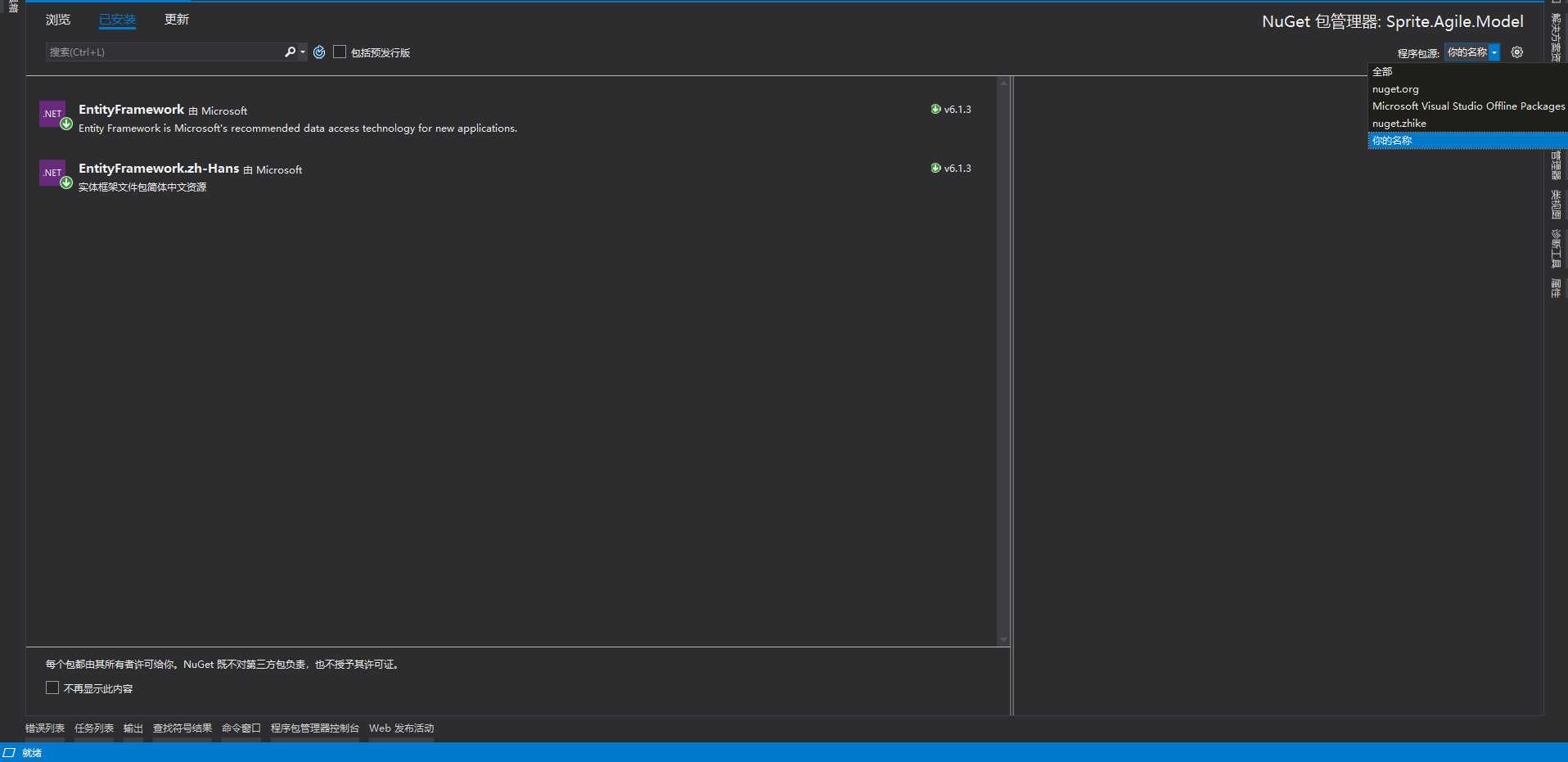
Task: Click in the 搜索(Ctrl+L) search field
Action: pos(164,52)
